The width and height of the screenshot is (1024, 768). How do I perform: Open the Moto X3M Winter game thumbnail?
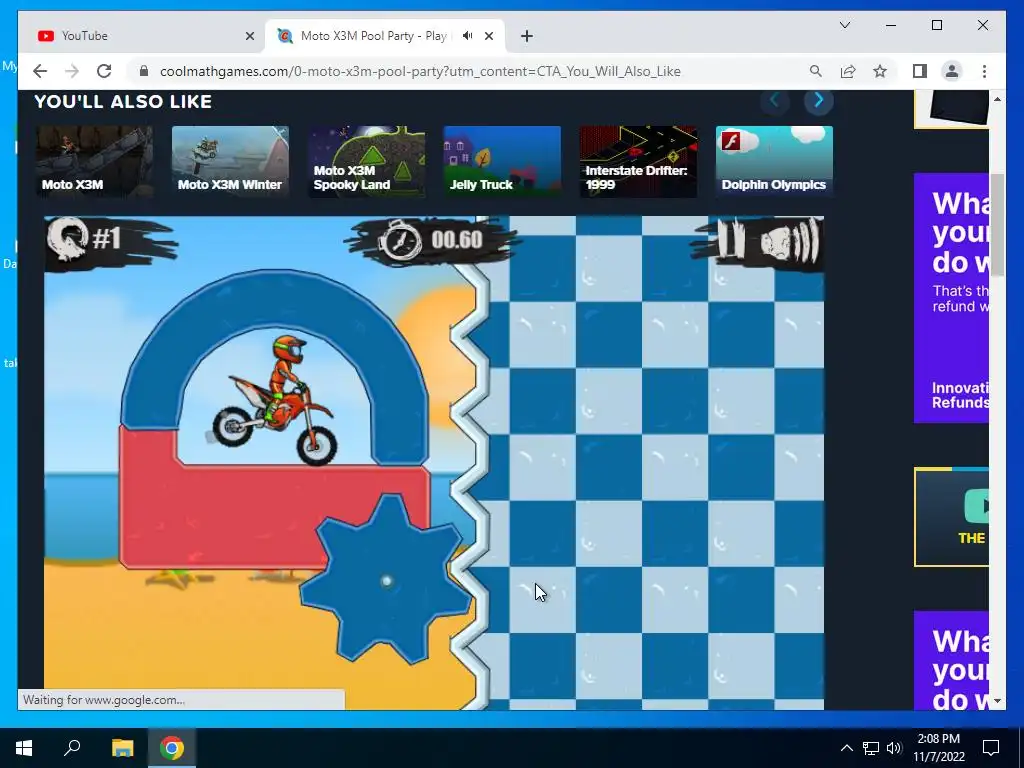230,161
